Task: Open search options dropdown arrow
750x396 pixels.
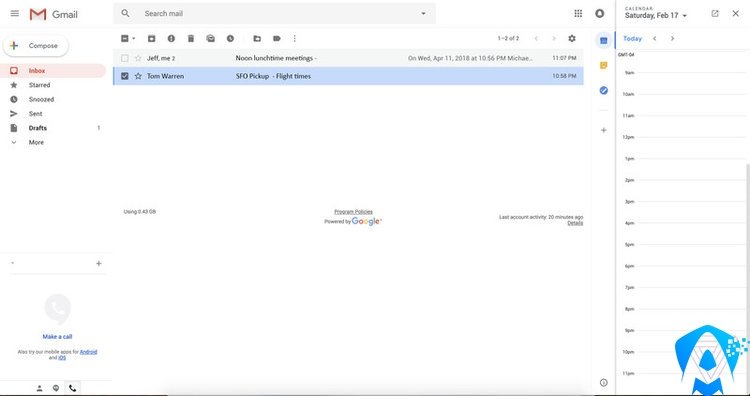Action: pyautogui.click(x=423, y=13)
